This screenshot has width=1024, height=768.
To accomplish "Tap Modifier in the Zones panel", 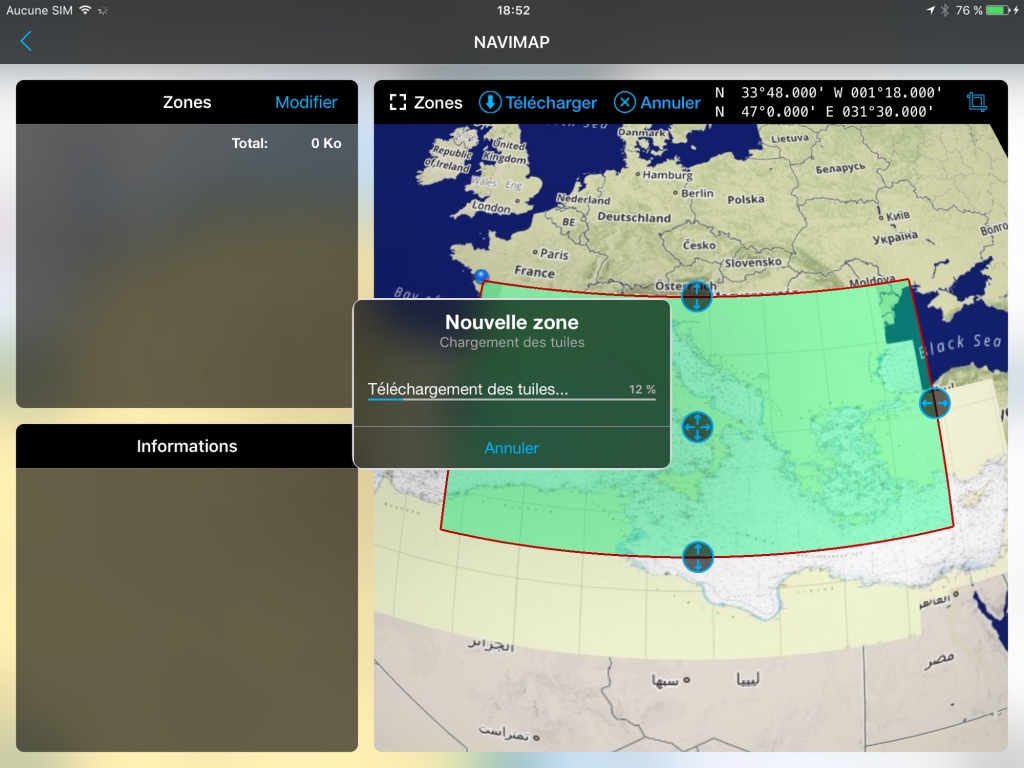I will [306, 103].
